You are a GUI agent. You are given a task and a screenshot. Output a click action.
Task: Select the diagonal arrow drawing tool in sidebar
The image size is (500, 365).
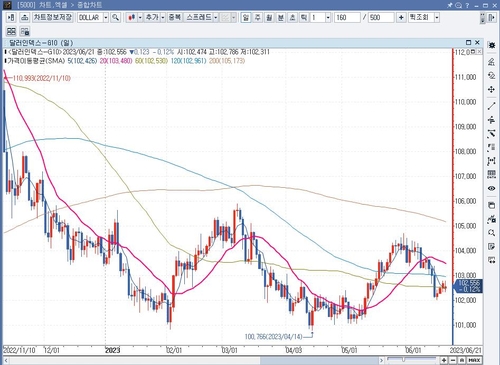pyautogui.click(x=491, y=134)
